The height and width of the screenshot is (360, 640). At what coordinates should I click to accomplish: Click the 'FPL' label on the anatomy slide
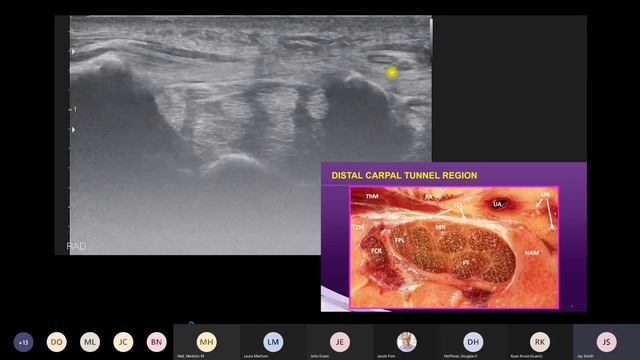pyautogui.click(x=399, y=240)
